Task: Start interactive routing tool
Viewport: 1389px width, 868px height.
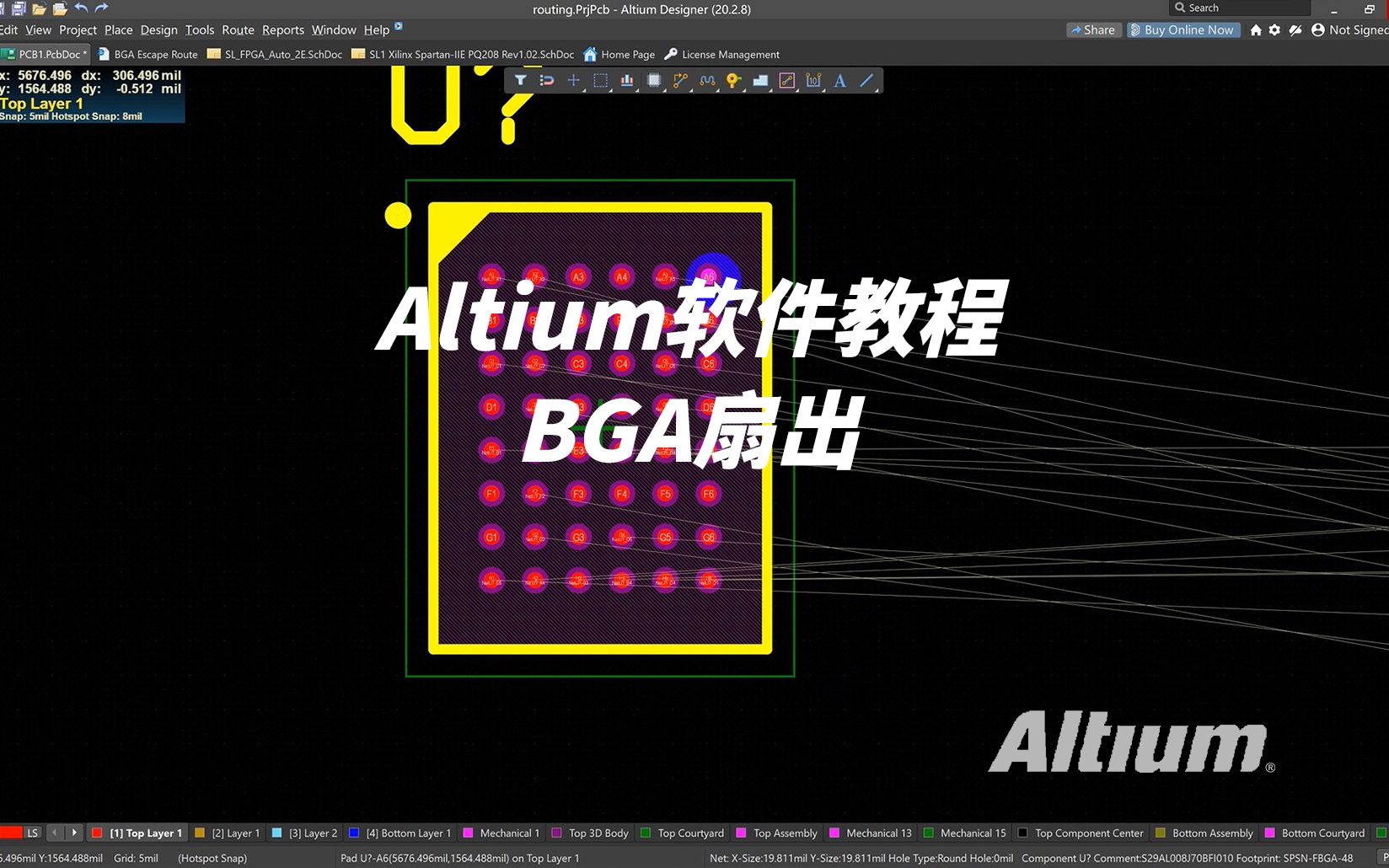Action: pyautogui.click(x=680, y=81)
